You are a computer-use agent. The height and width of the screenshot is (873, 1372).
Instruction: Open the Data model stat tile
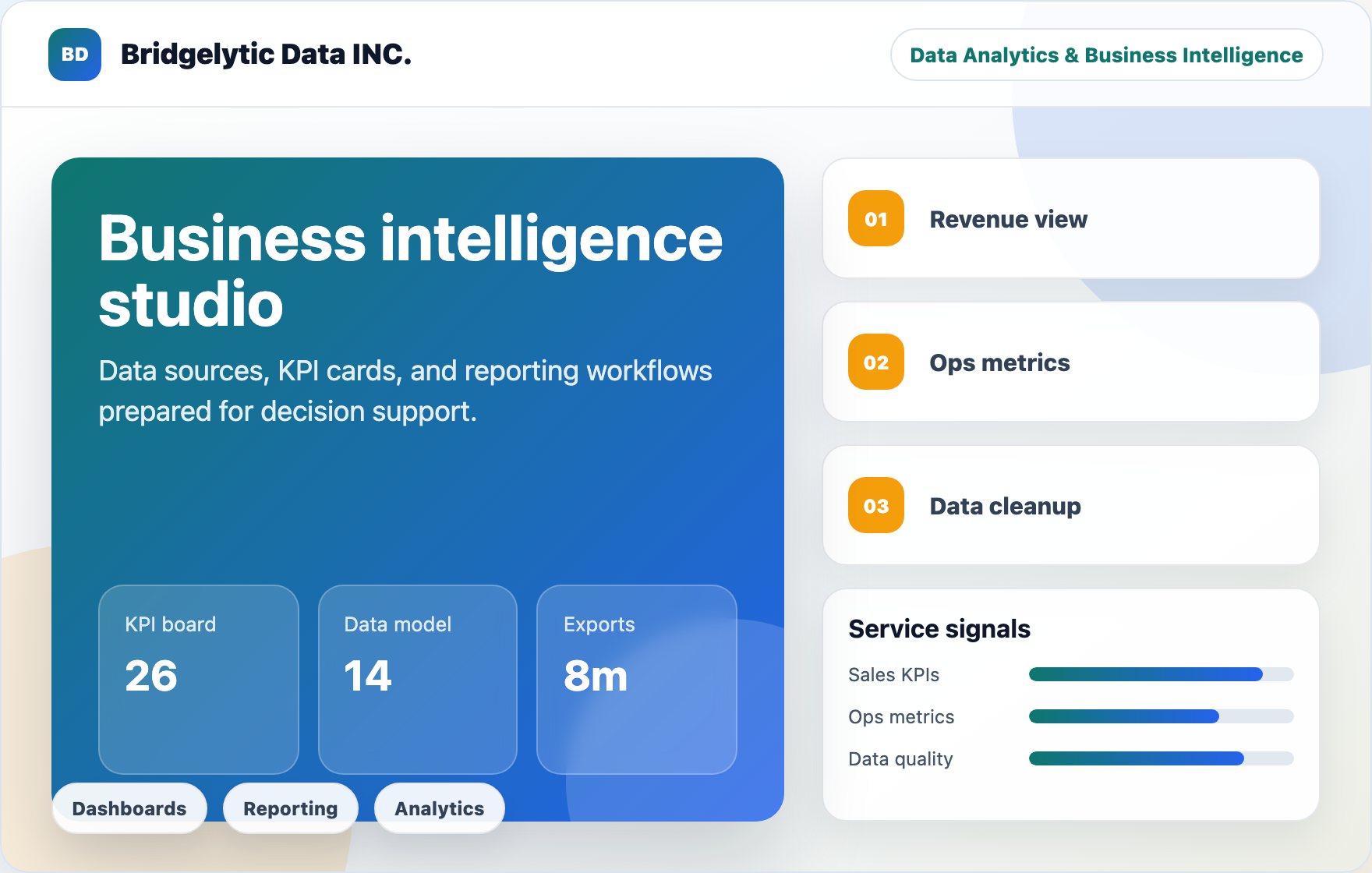418,680
